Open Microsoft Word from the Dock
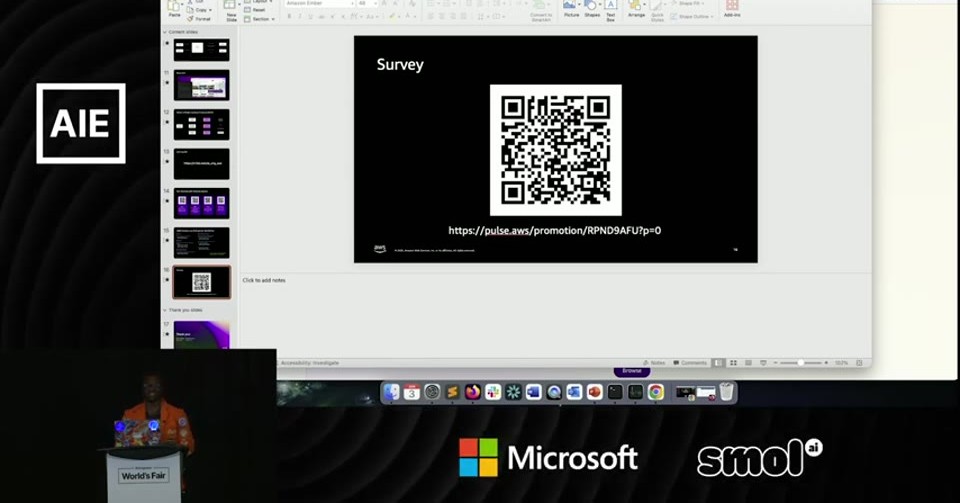Screen dimensions: 960x503 pyautogui.click(x=533, y=392)
